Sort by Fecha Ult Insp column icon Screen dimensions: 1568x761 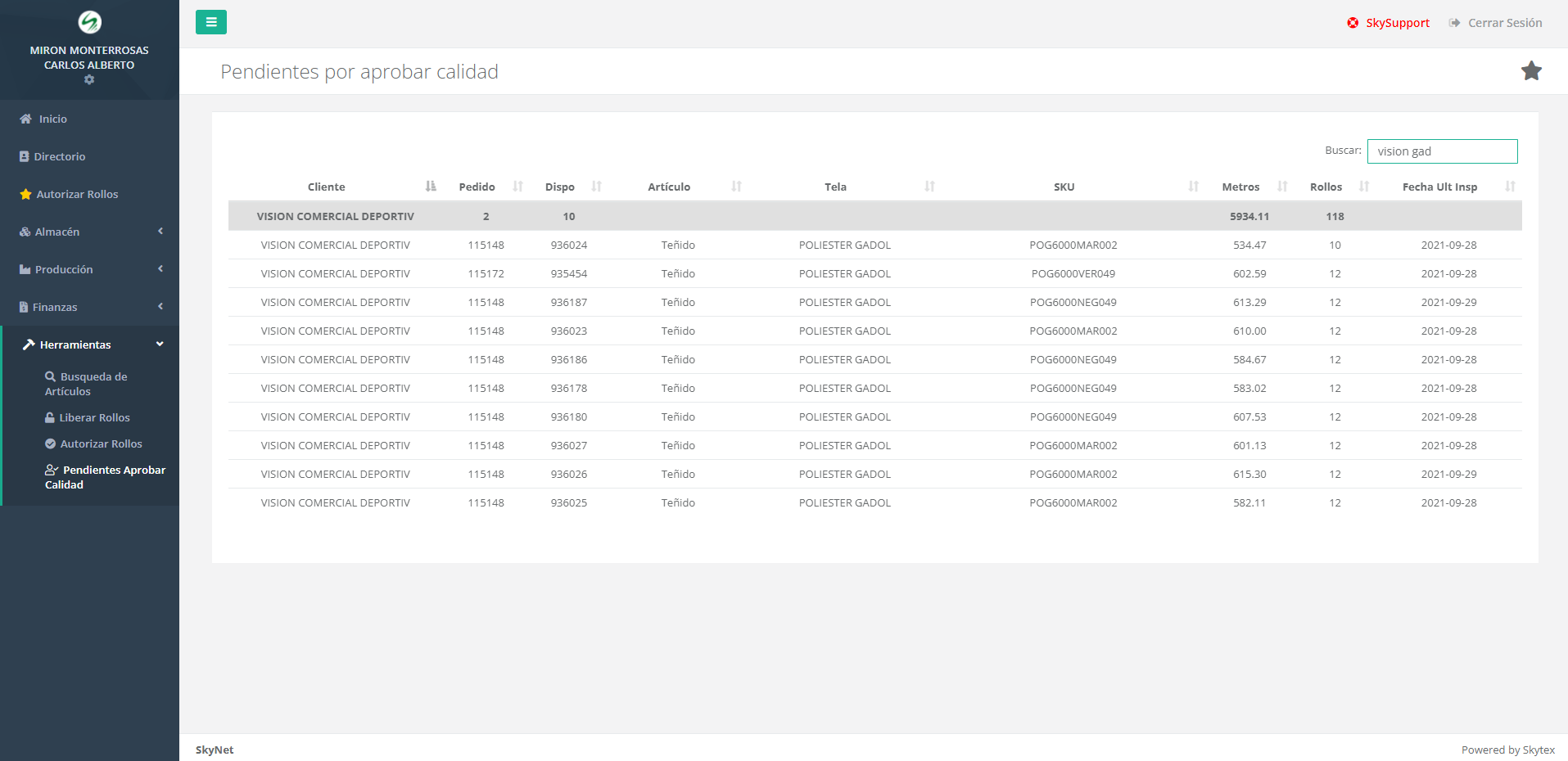click(1510, 187)
